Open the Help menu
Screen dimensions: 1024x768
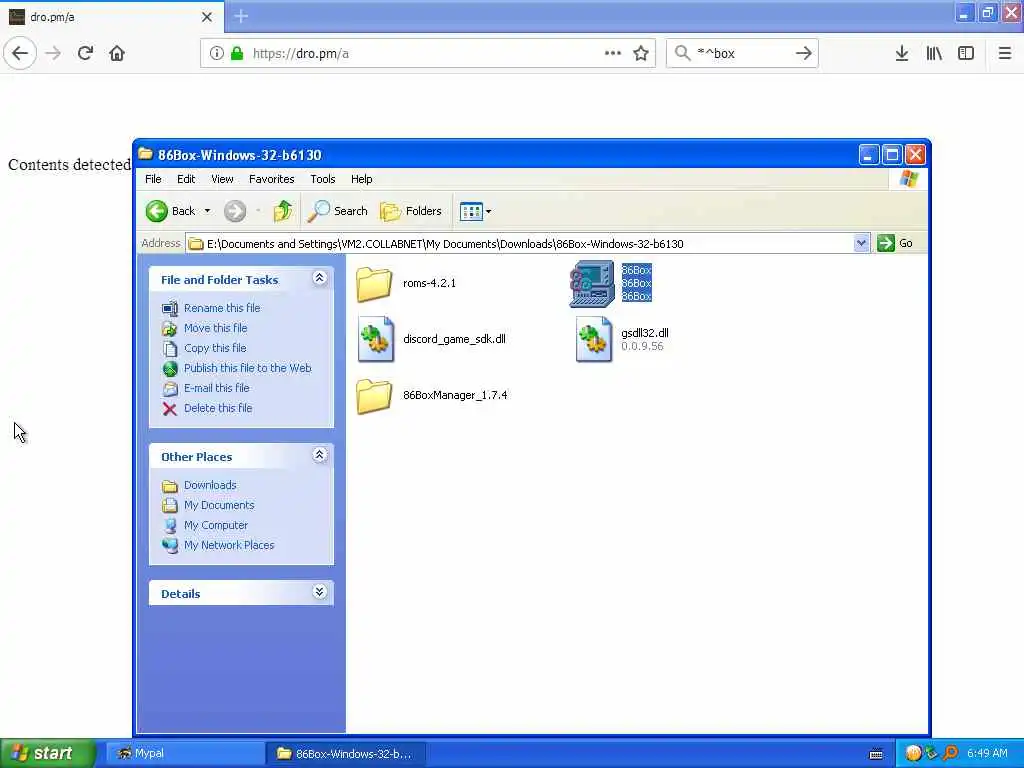(x=361, y=179)
